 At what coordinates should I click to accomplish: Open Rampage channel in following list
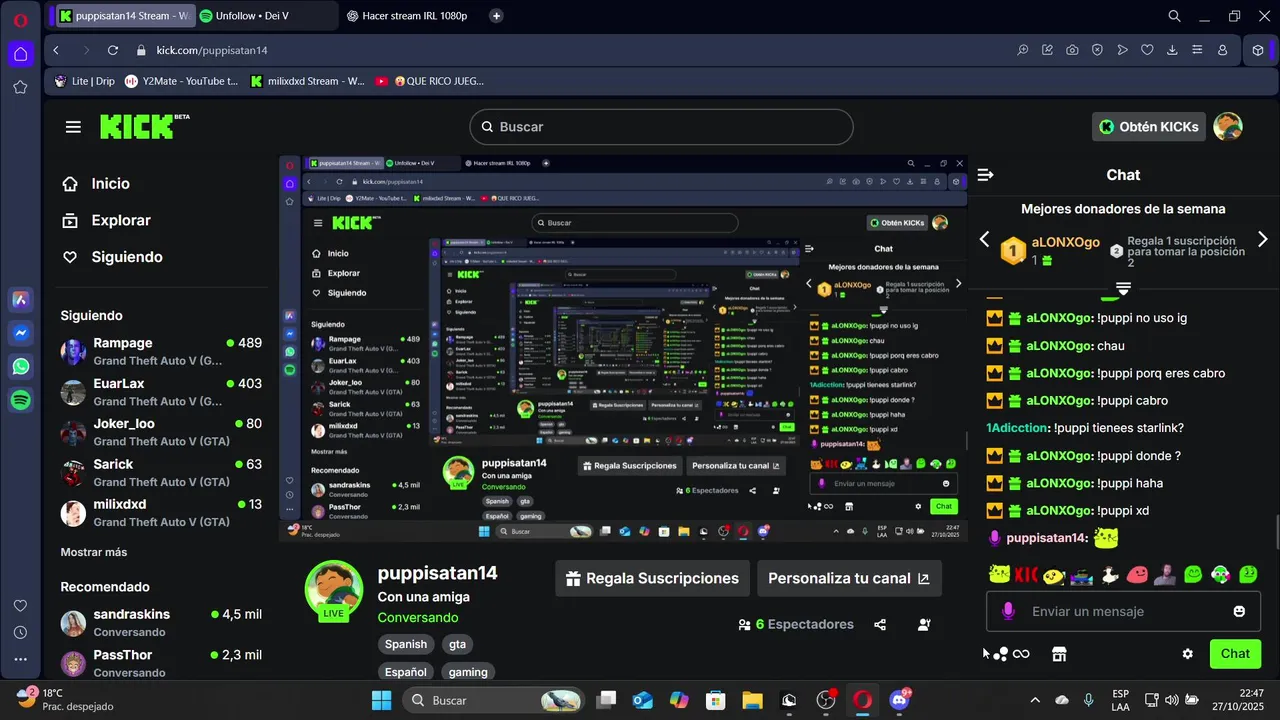161,351
